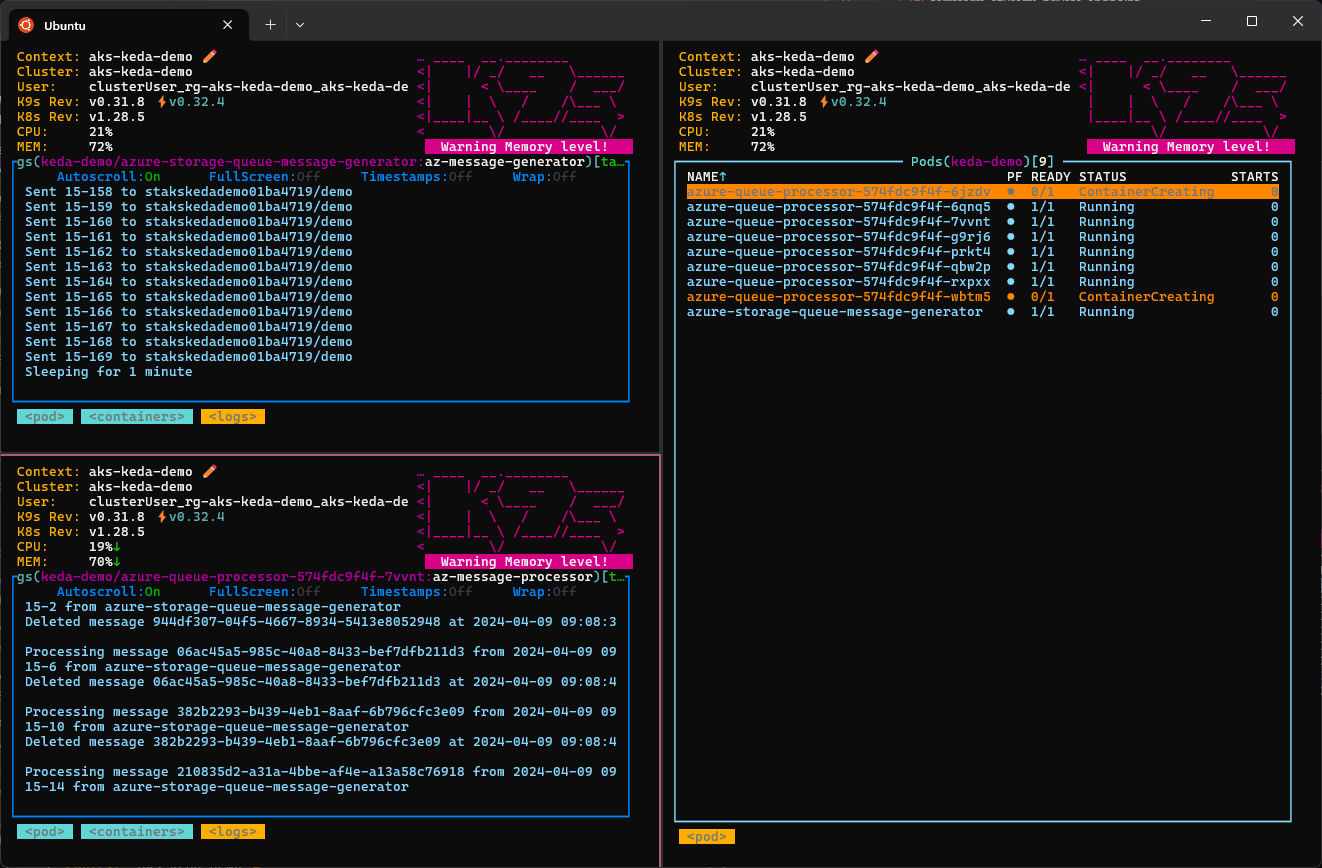Image resolution: width=1322 pixels, height=868 pixels.
Task: Select pod azure-queue-processor-574fdc9f4f-g9rj6
Action: pos(983,237)
